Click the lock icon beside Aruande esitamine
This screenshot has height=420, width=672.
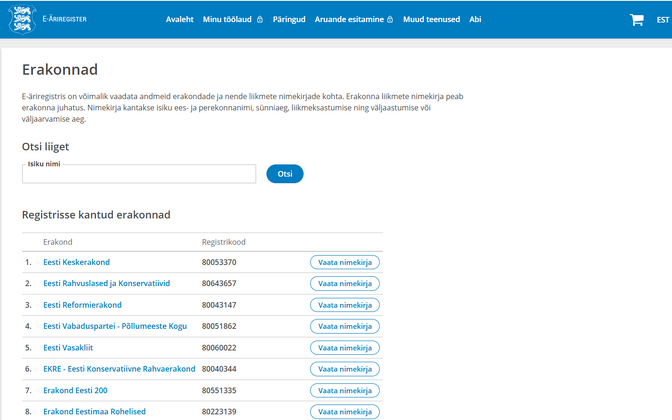390,20
